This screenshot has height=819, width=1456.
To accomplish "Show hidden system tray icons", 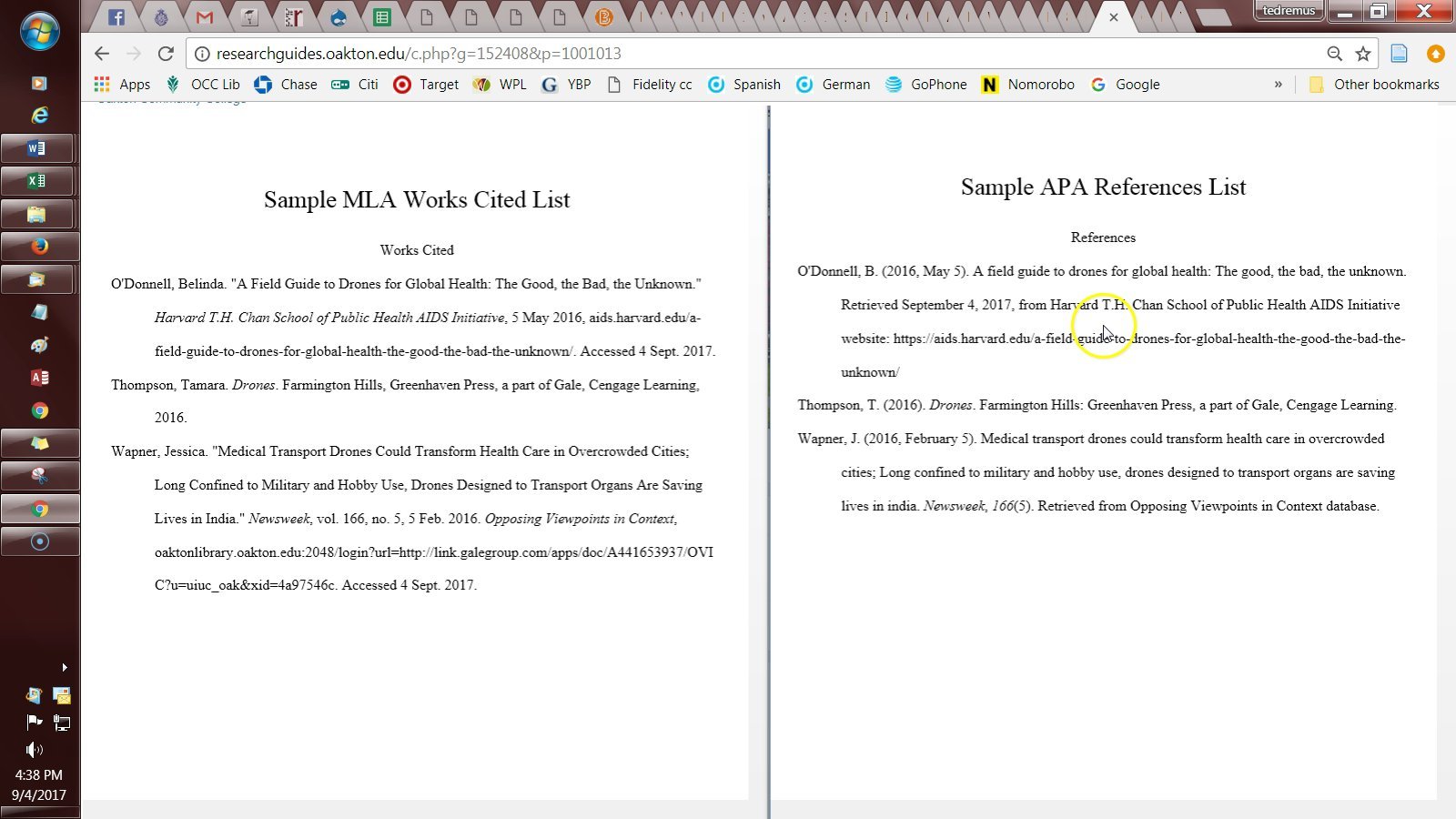I will tap(64, 667).
